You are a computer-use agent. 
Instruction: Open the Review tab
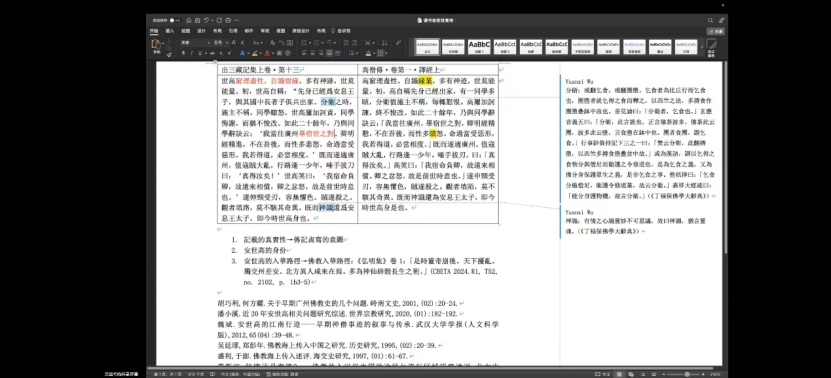tap(265, 31)
